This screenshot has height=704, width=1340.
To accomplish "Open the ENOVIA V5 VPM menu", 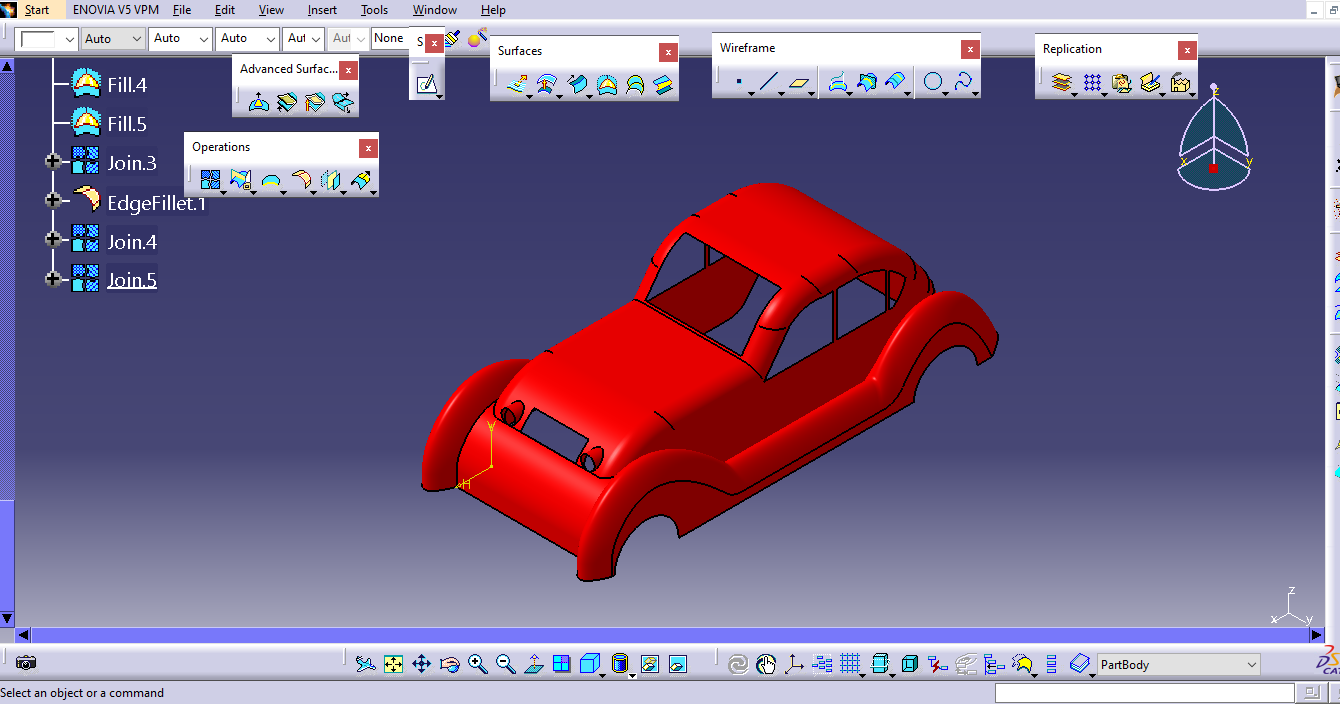I will coord(115,10).
